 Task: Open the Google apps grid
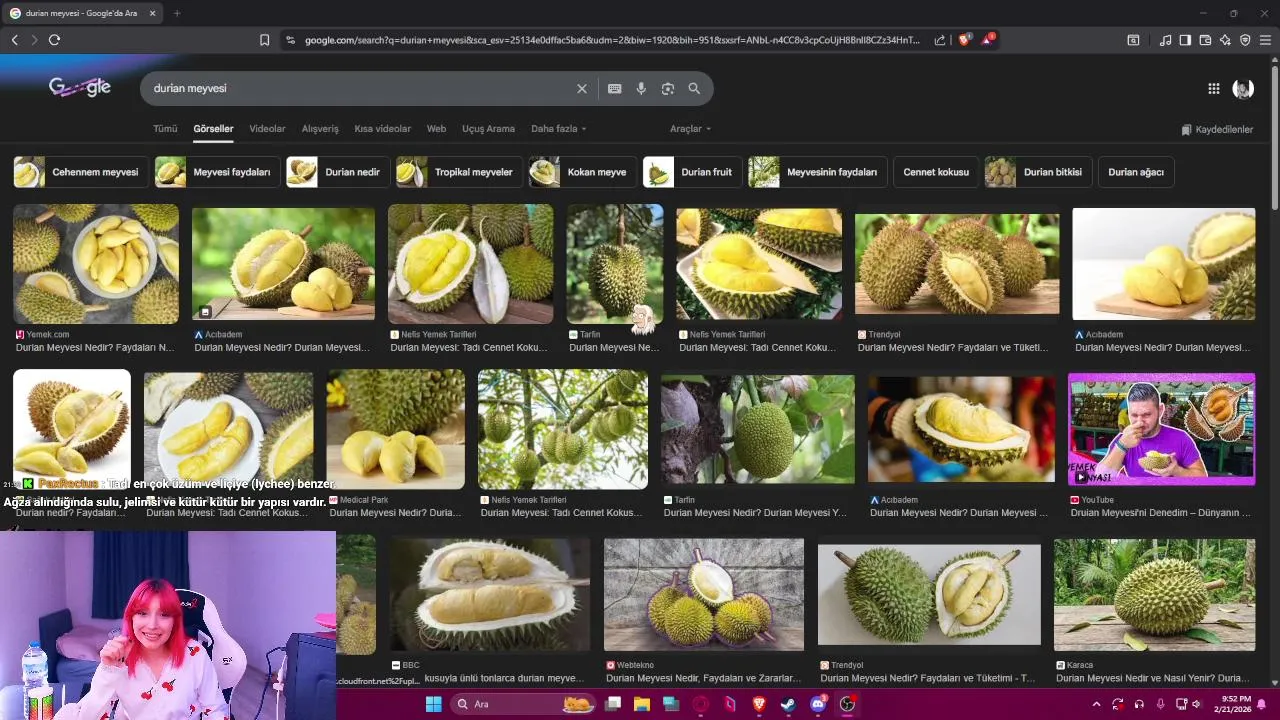(x=1213, y=89)
